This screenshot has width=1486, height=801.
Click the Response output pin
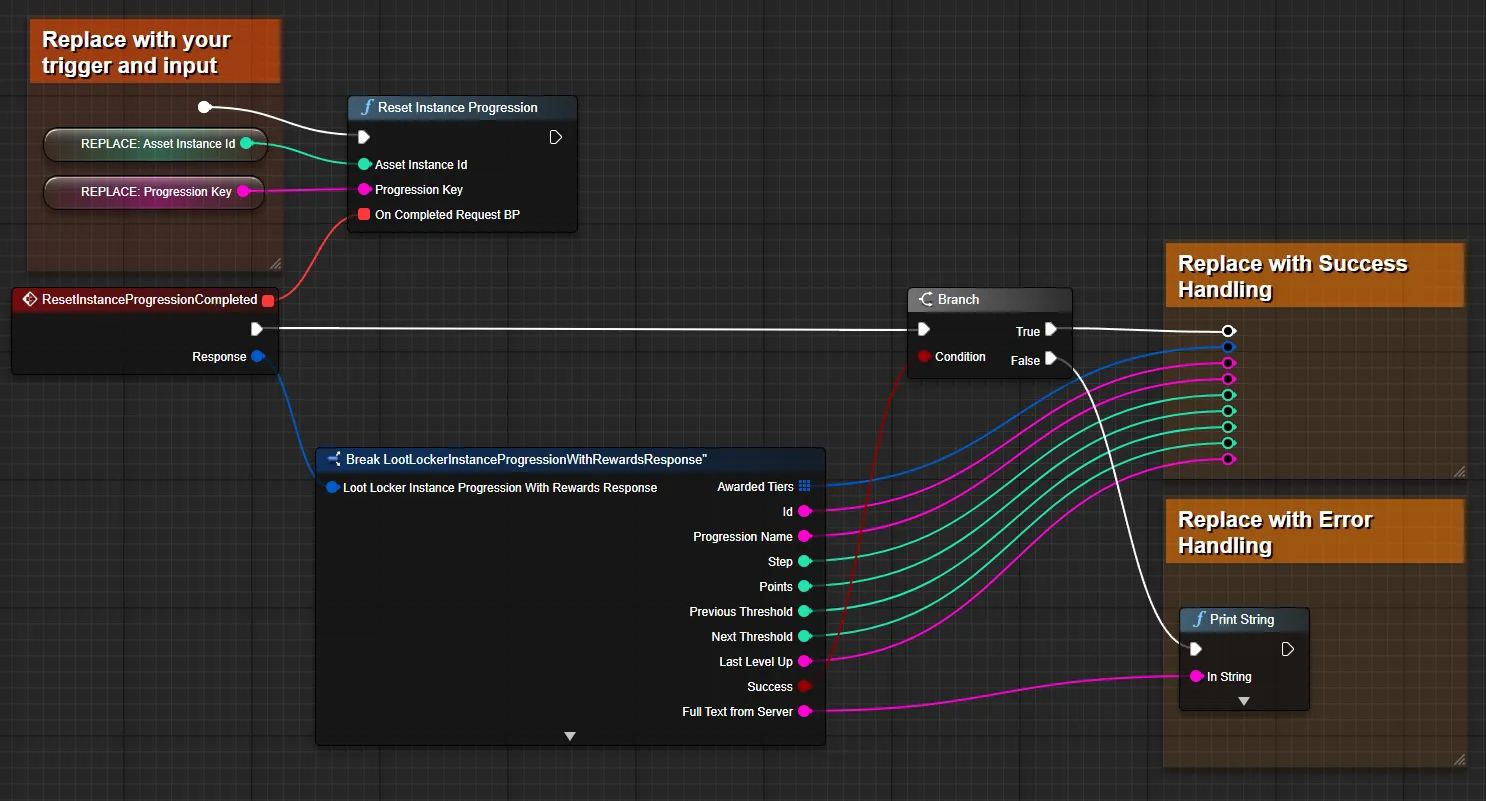pyautogui.click(x=257, y=357)
